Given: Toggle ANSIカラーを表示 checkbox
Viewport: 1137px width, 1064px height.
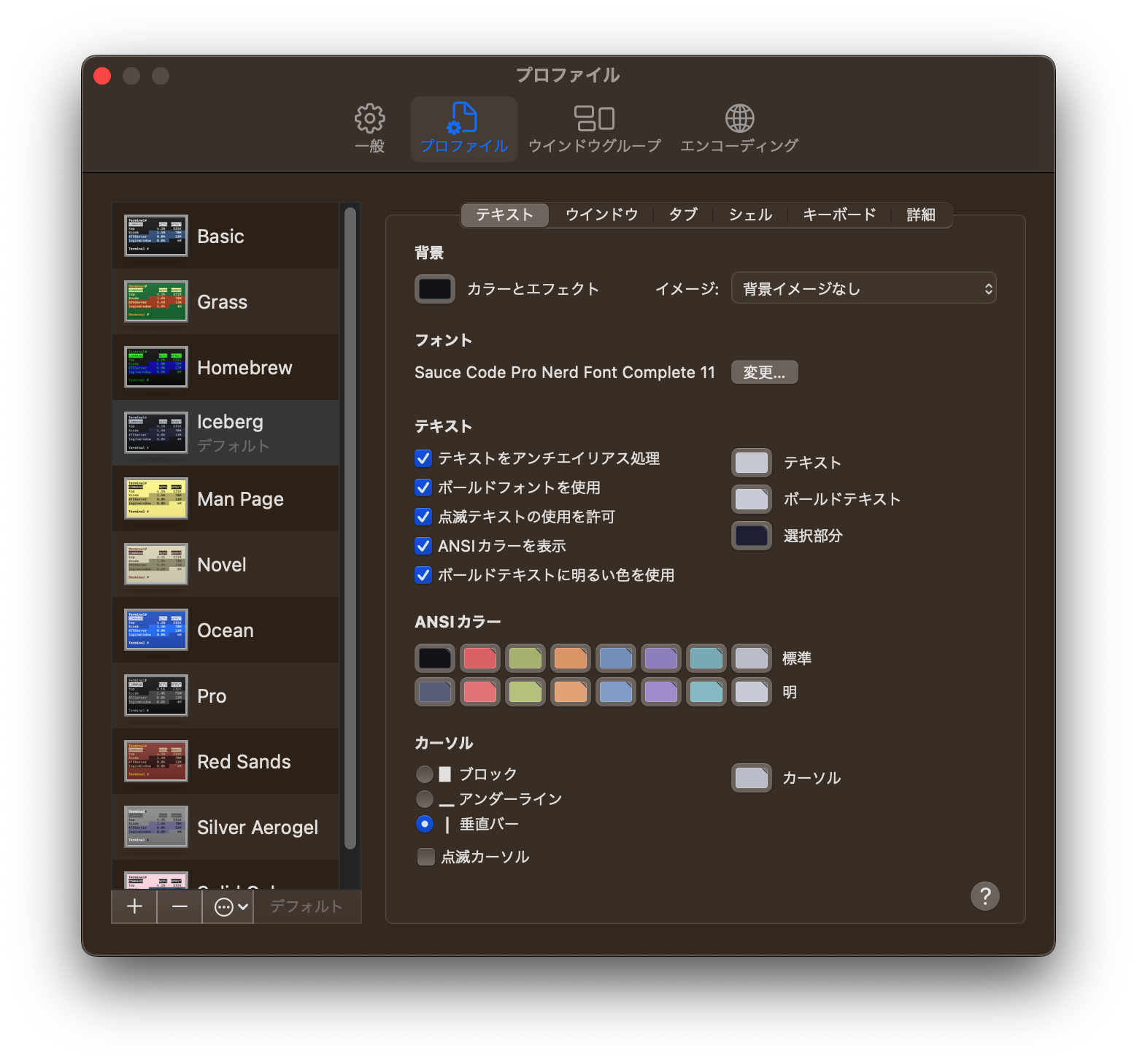Looking at the screenshot, I should coord(423,546).
